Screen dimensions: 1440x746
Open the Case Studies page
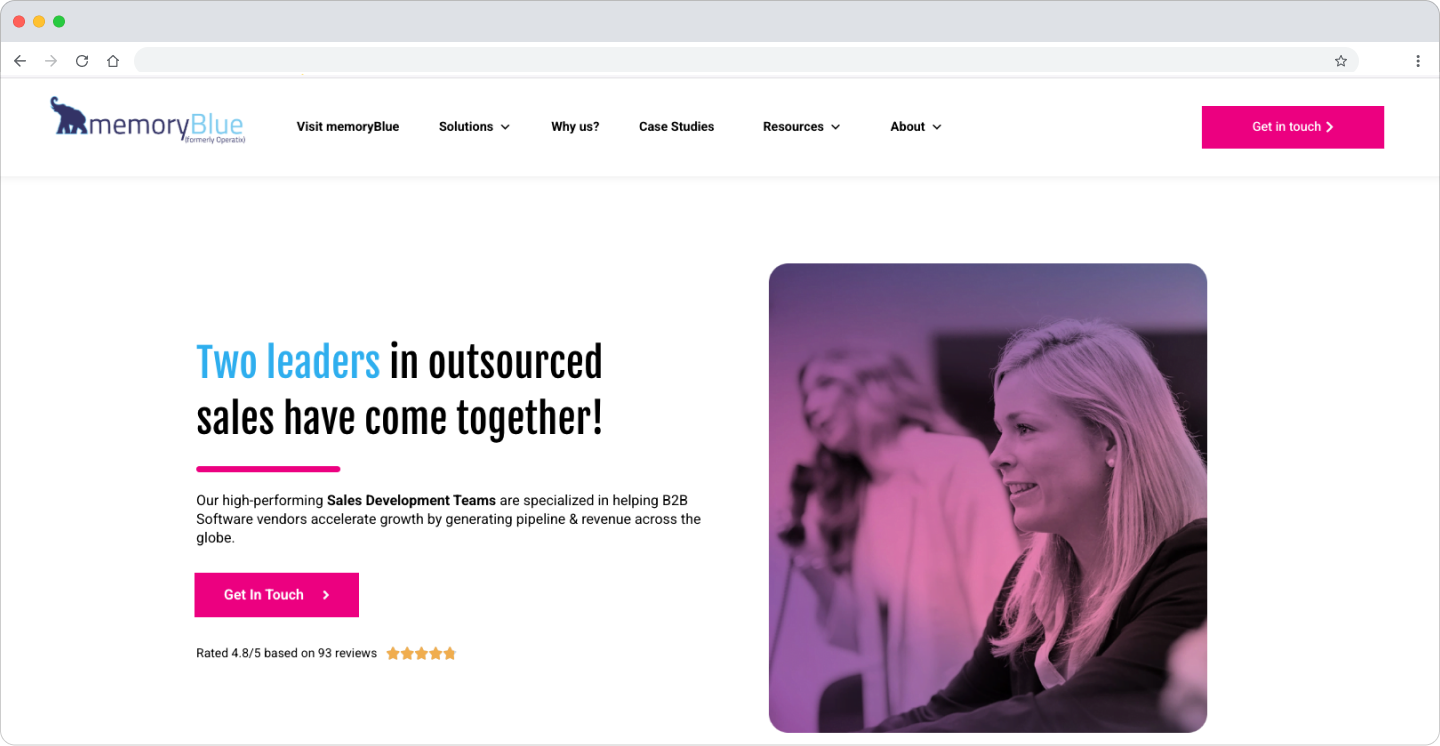677,127
